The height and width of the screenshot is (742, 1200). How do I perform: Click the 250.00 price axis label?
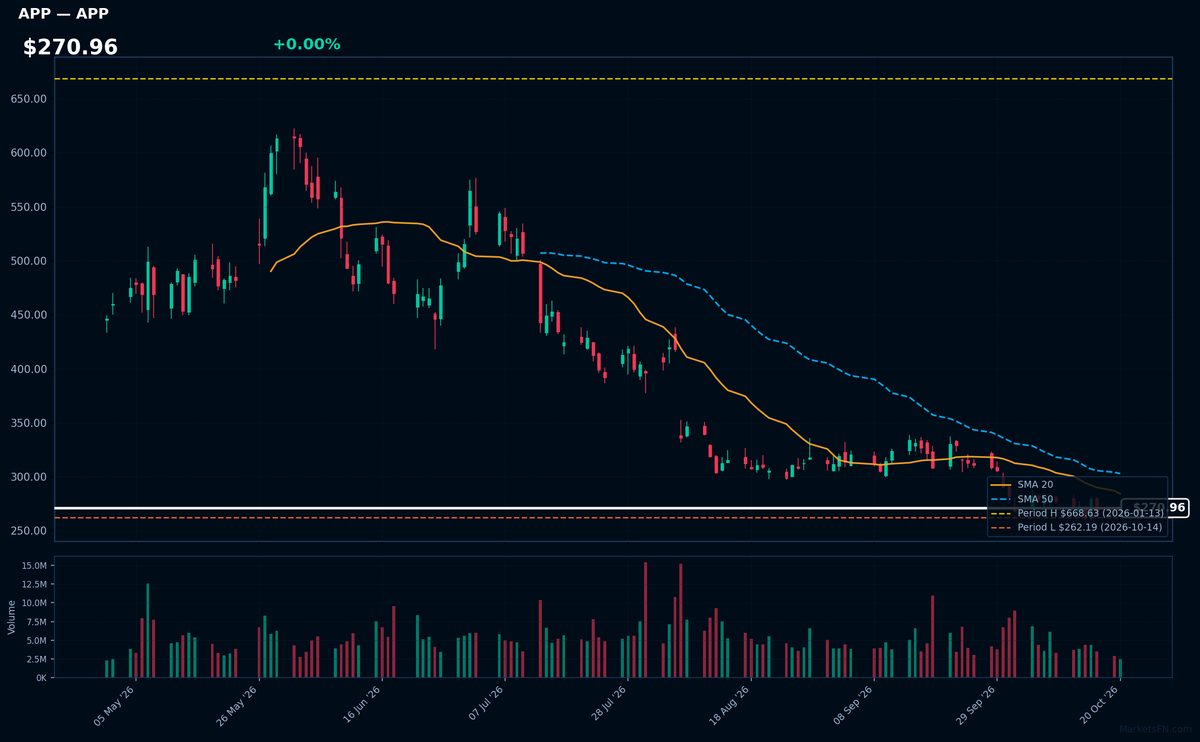click(x=29, y=531)
